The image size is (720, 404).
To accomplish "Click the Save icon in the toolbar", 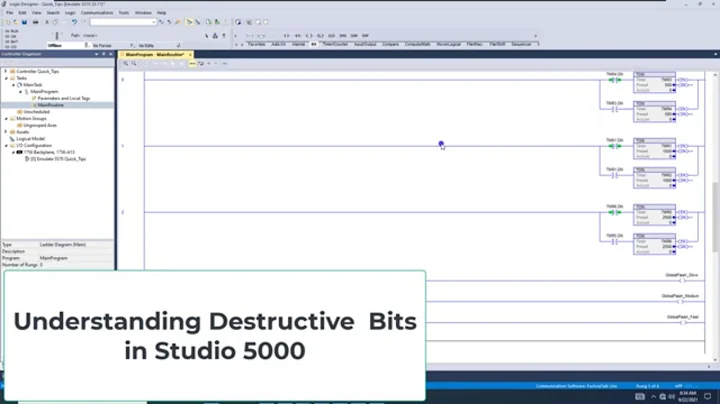I will click(24, 22).
